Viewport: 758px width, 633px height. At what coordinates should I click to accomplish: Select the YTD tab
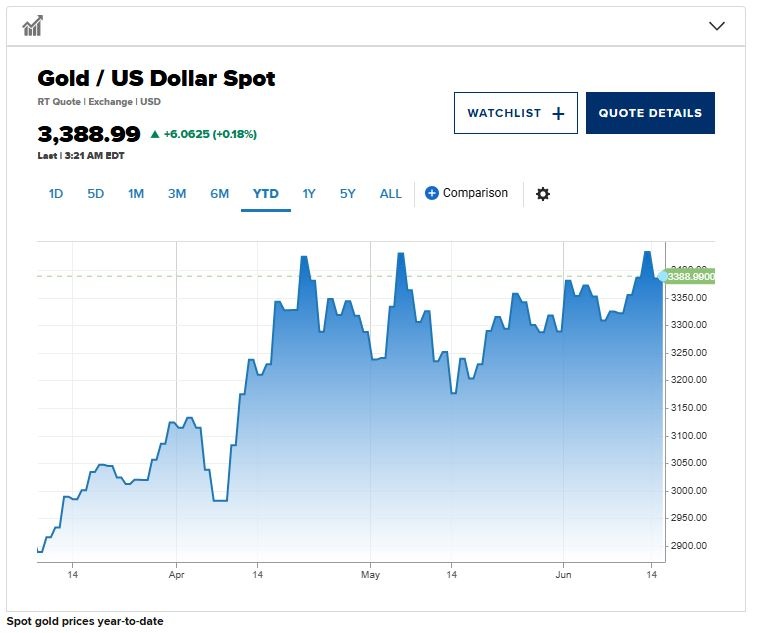[266, 194]
